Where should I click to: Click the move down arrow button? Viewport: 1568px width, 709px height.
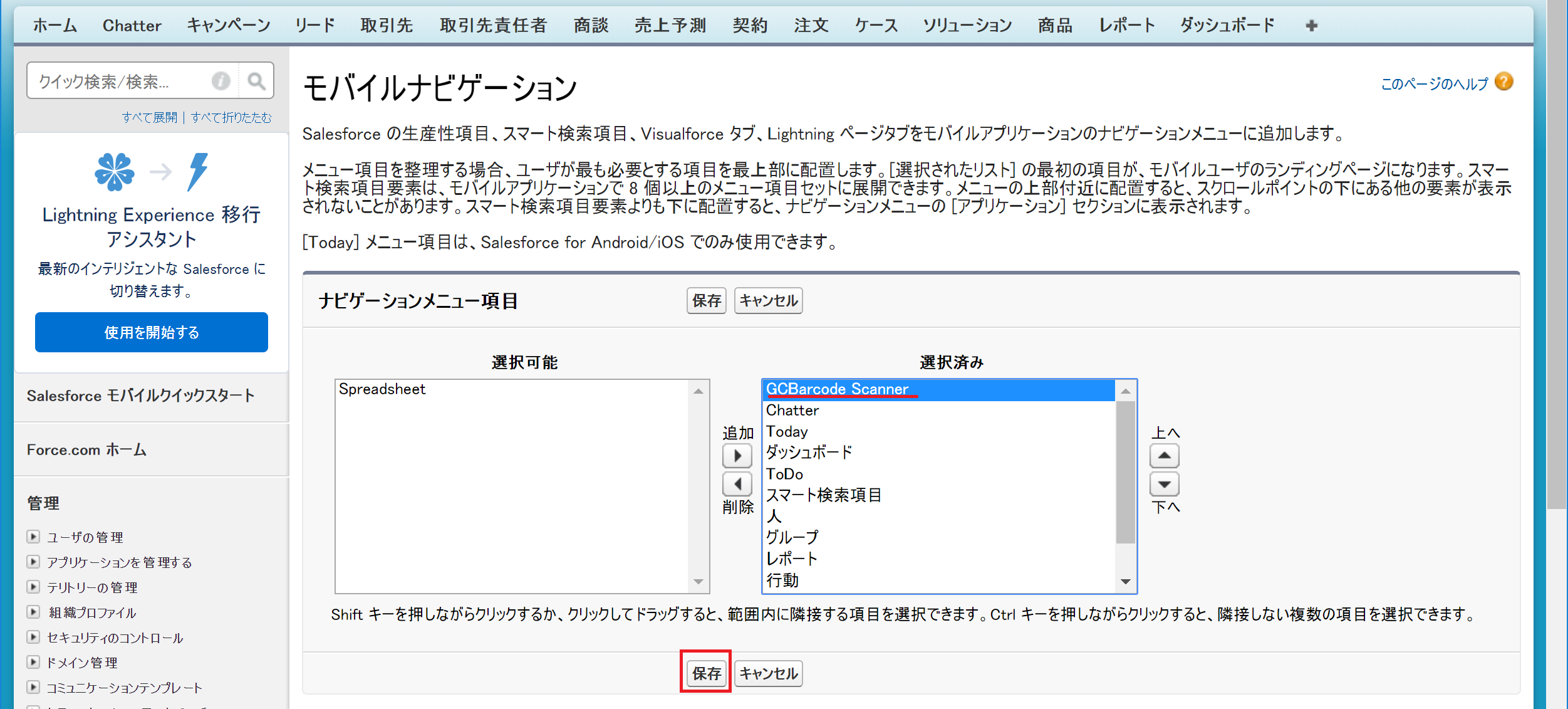tap(1164, 484)
